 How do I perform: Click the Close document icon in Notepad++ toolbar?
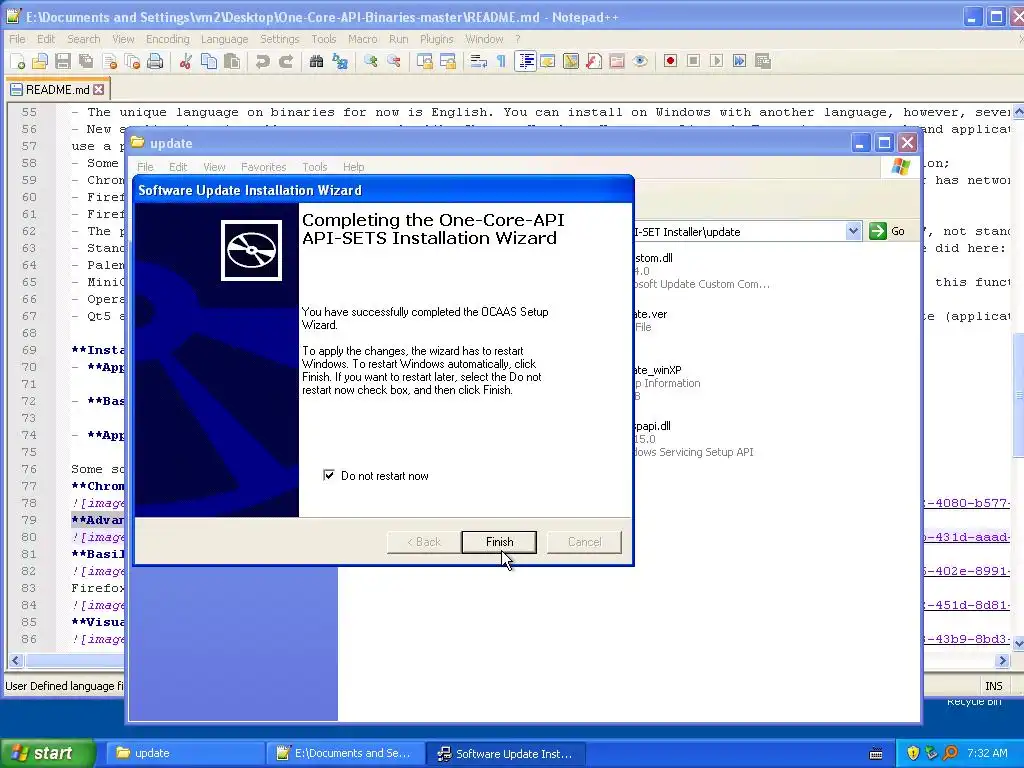click(110, 61)
